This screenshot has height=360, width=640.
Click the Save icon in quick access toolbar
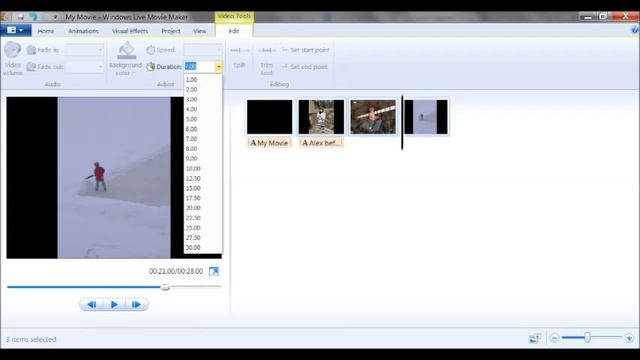tap(20, 17)
